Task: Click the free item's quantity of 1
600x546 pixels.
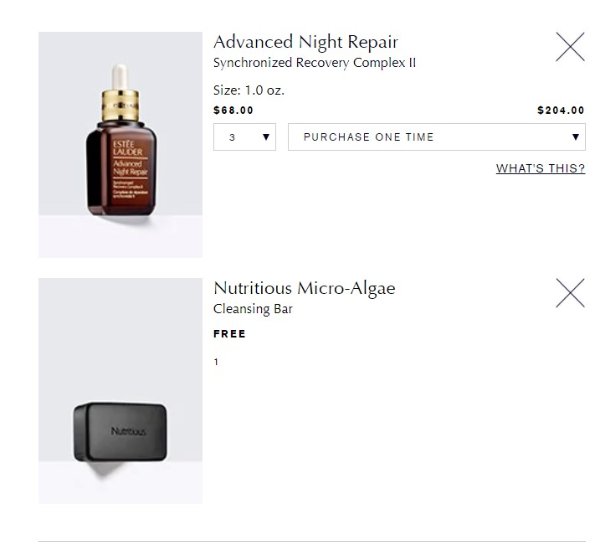Action: point(216,361)
